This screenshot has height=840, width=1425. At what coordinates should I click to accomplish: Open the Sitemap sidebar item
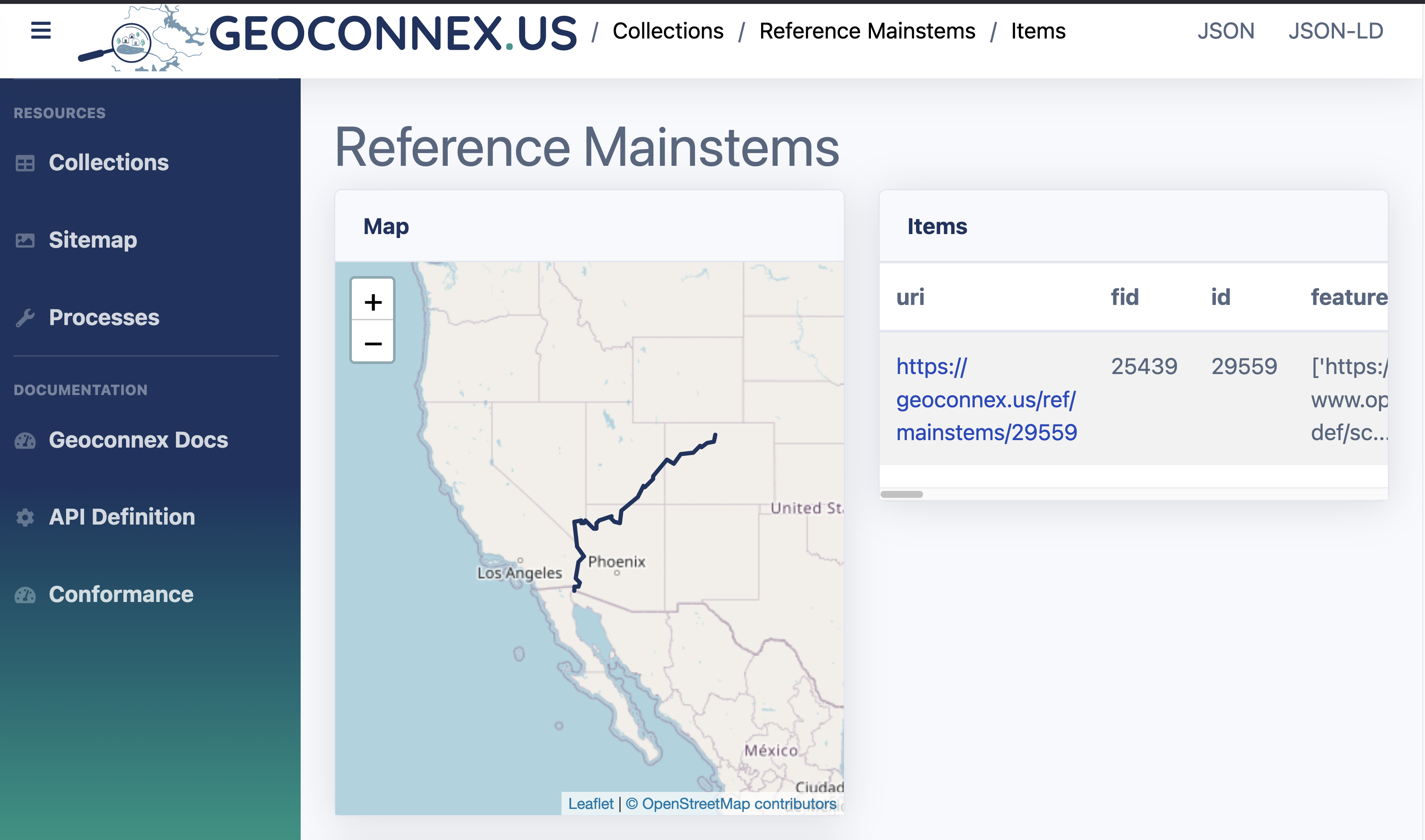coord(93,241)
